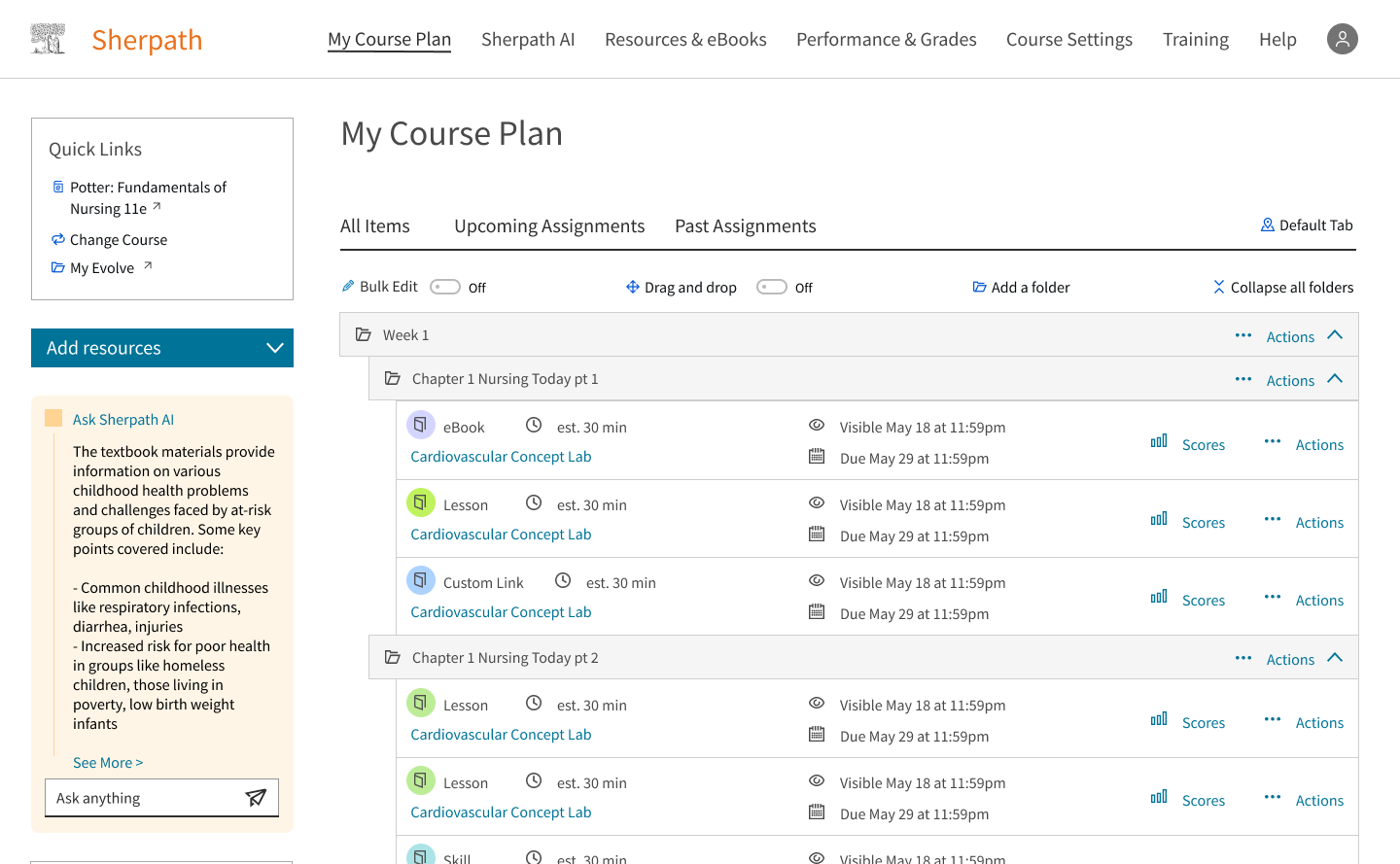Switch to the Upcoming Assignments tab
Image resolution: width=1400 pixels, height=864 pixels.
(x=549, y=225)
